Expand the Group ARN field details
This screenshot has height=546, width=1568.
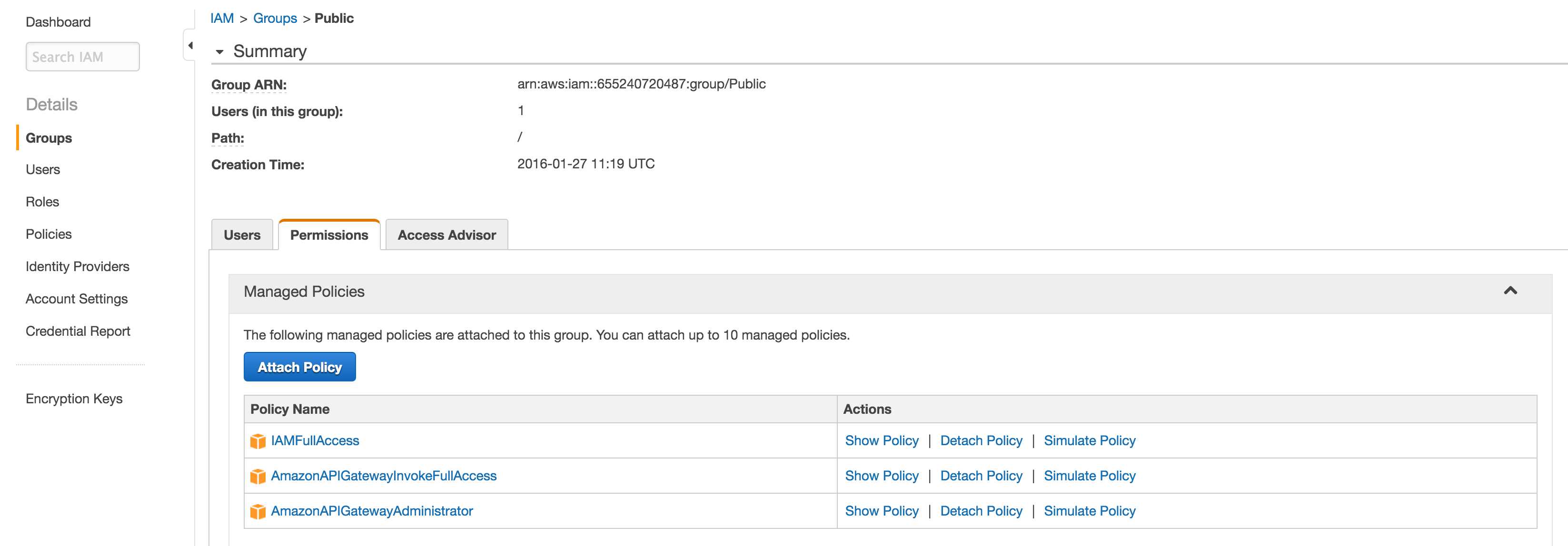click(248, 85)
